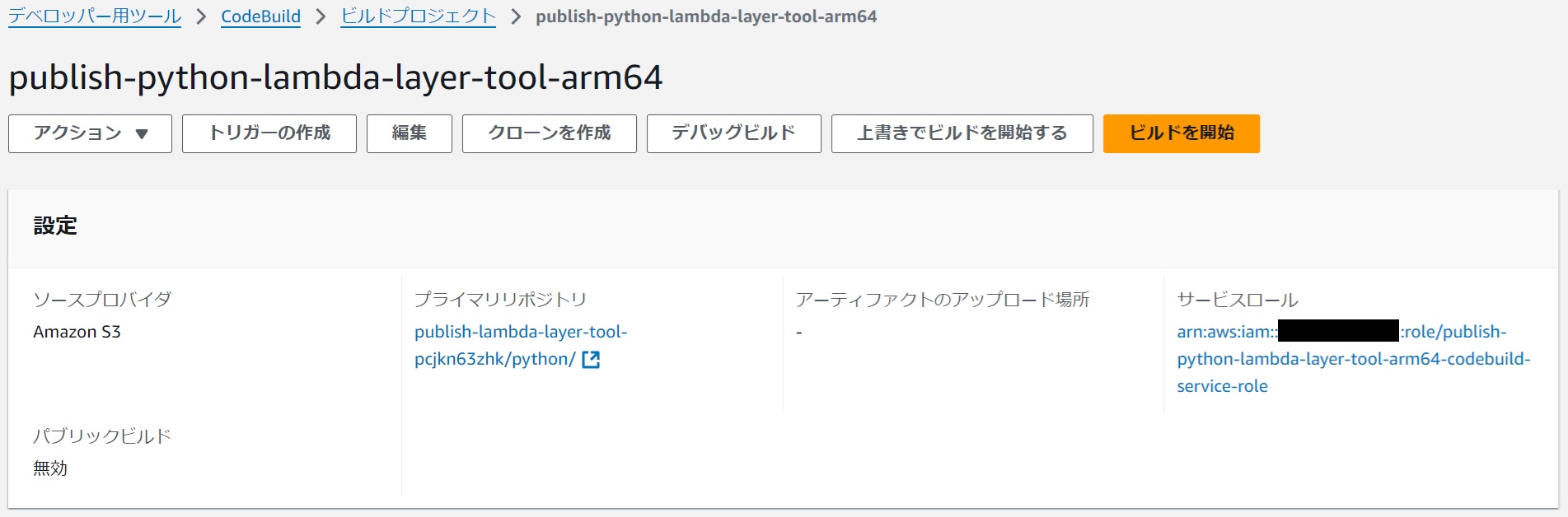
Task: Open the CodeBuild breadcrumb link
Action: 261,16
